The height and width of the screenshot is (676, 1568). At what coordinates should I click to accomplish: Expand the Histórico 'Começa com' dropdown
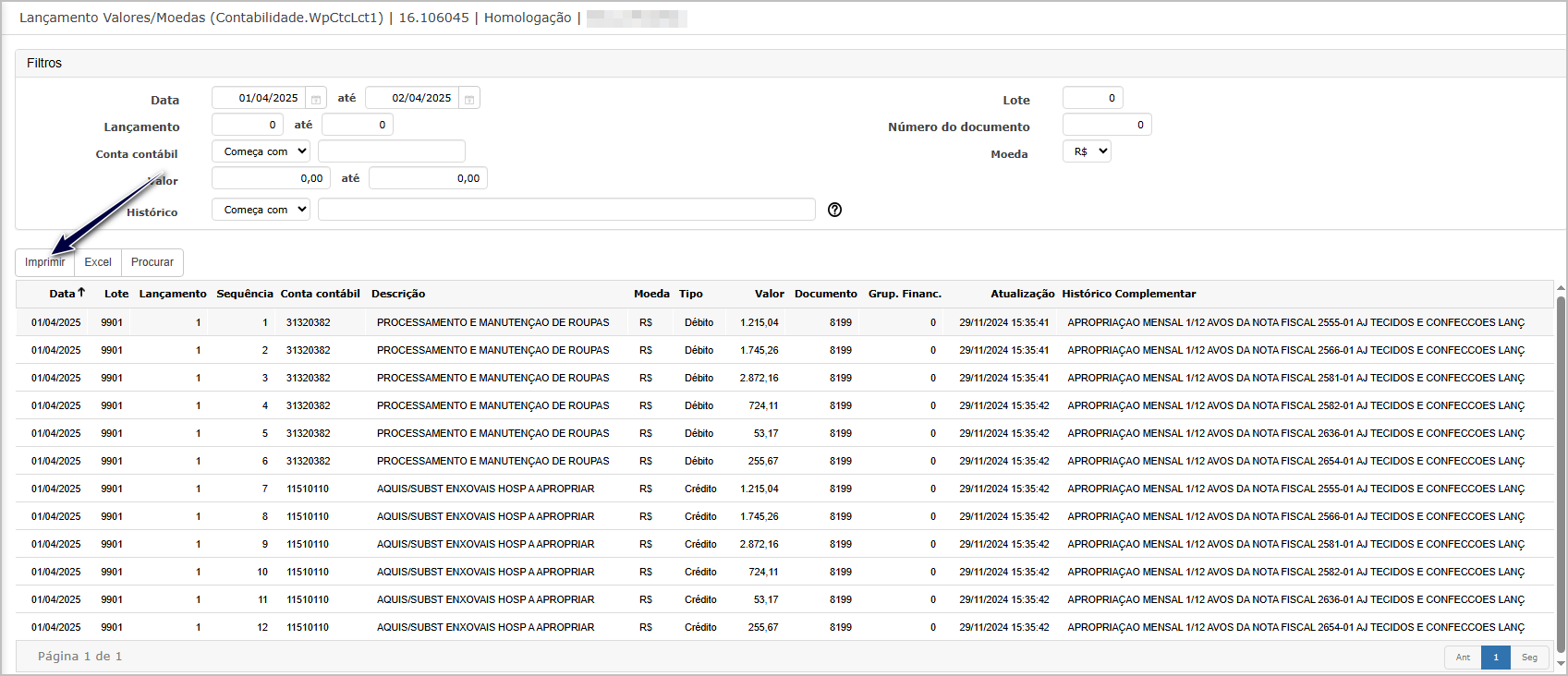click(x=261, y=210)
